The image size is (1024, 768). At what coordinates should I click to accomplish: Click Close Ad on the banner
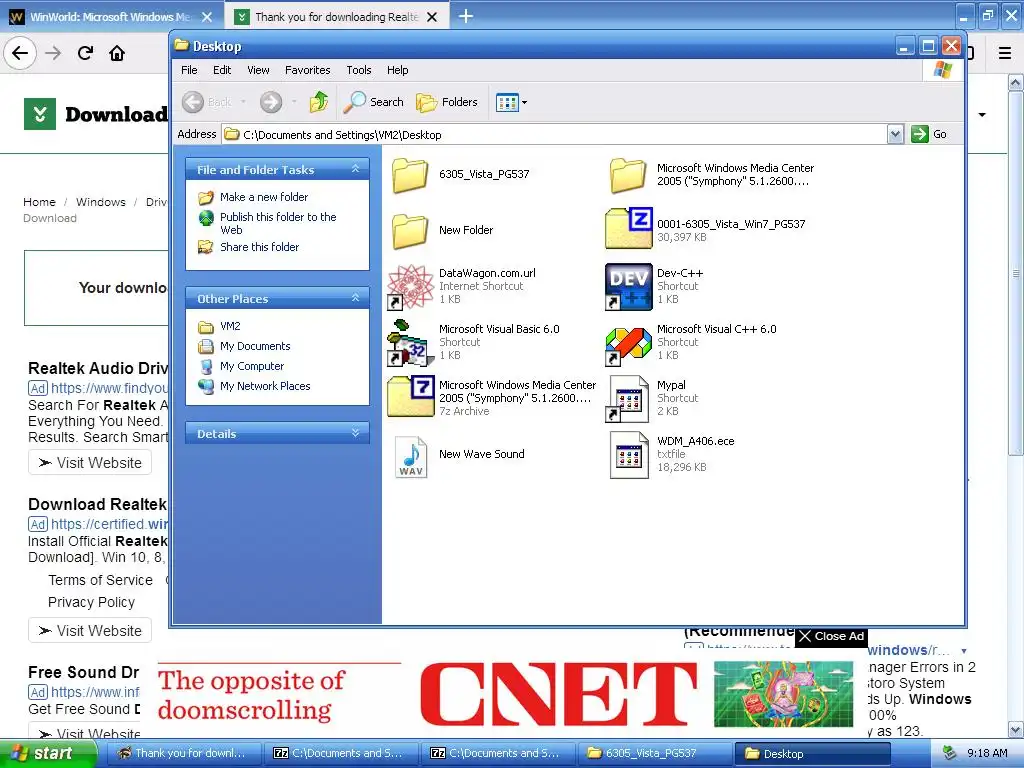[831, 636]
